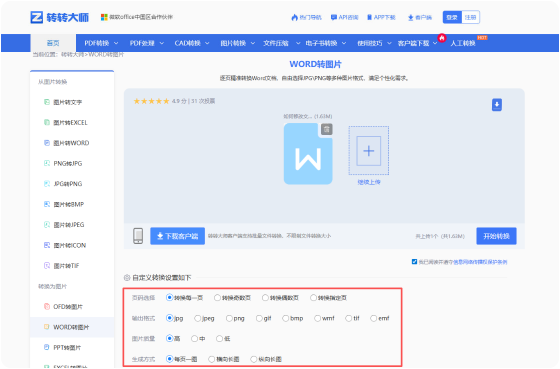Image resolution: width=560 pixels, height=369 pixels.
Task: Choose gif as output format
Action: tap(259, 318)
